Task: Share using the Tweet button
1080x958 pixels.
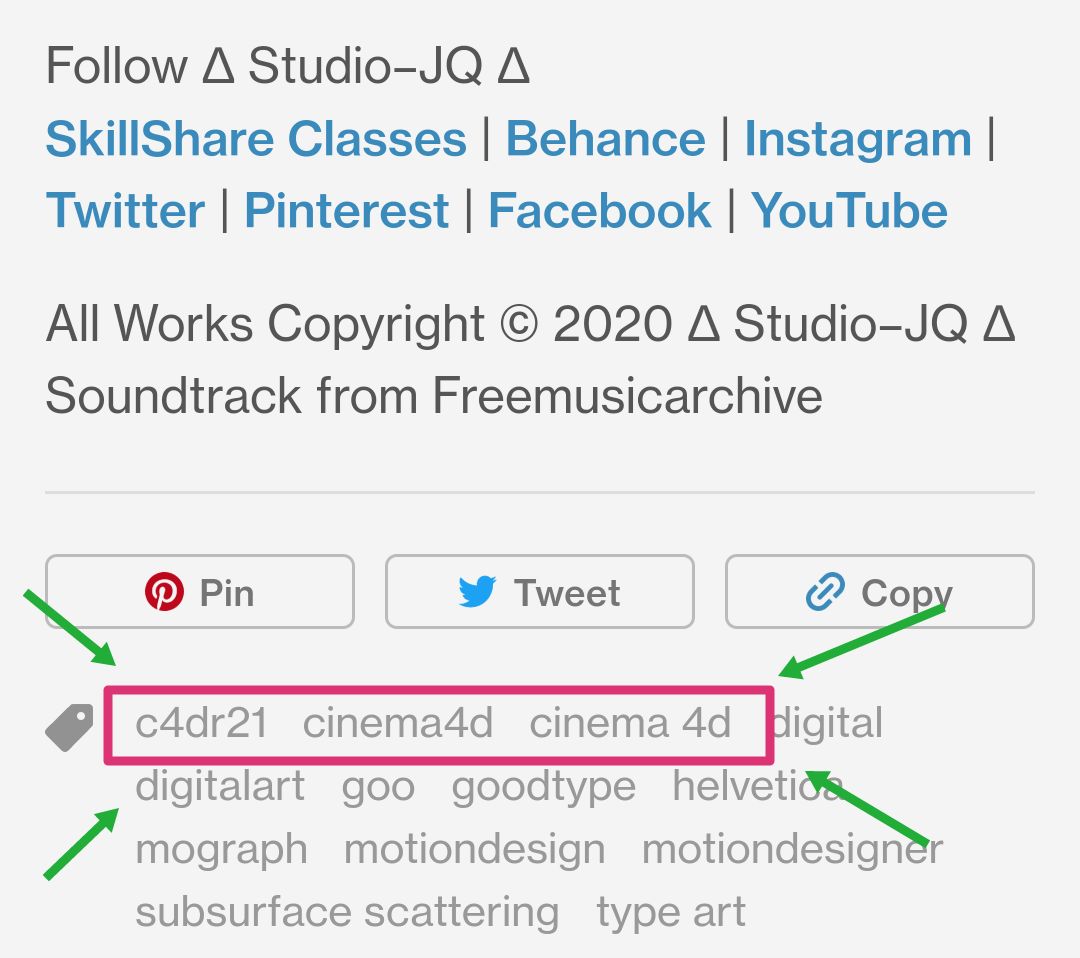Action: pos(539,592)
